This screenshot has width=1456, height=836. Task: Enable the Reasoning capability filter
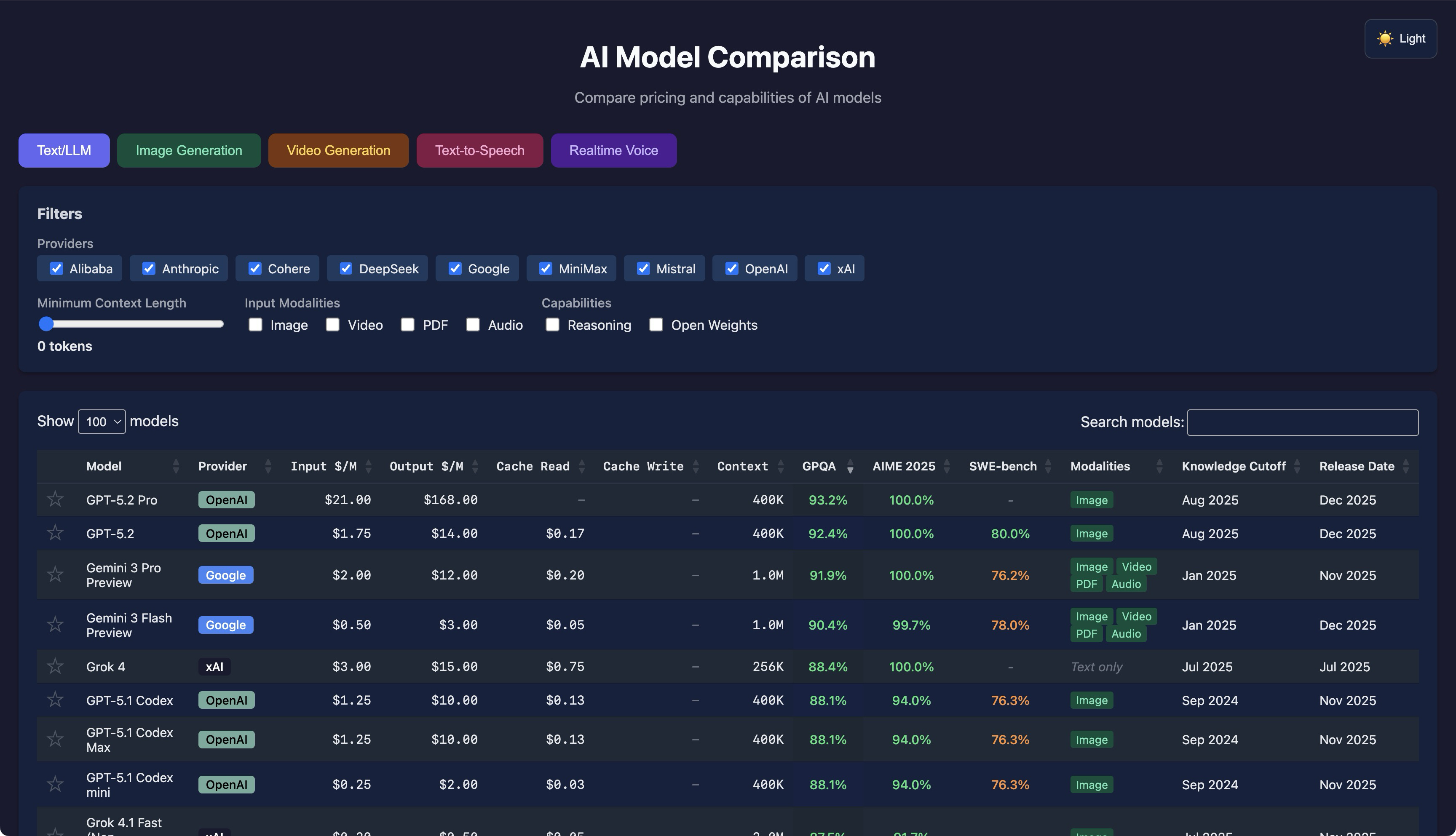point(553,325)
